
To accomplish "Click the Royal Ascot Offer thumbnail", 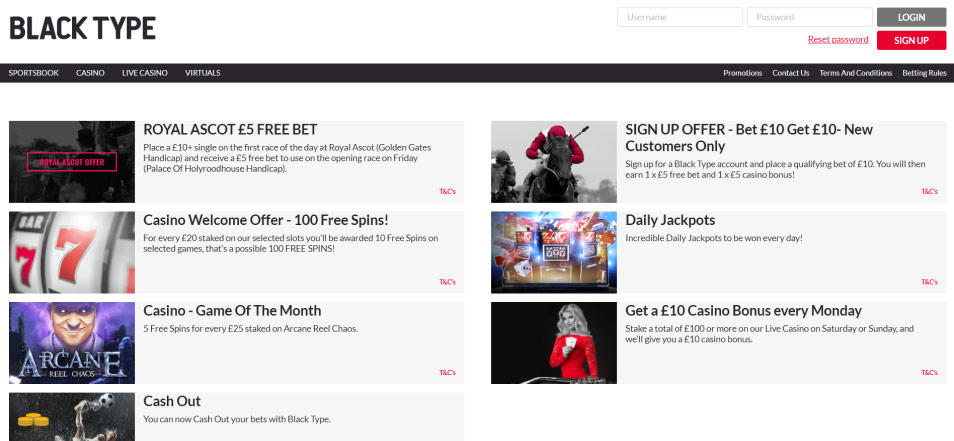I will [72, 162].
